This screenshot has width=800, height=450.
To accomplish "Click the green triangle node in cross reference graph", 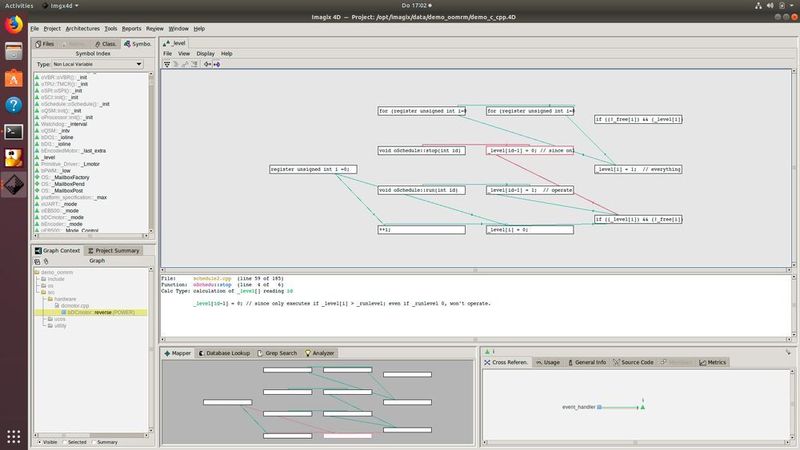I will pos(642,407).
